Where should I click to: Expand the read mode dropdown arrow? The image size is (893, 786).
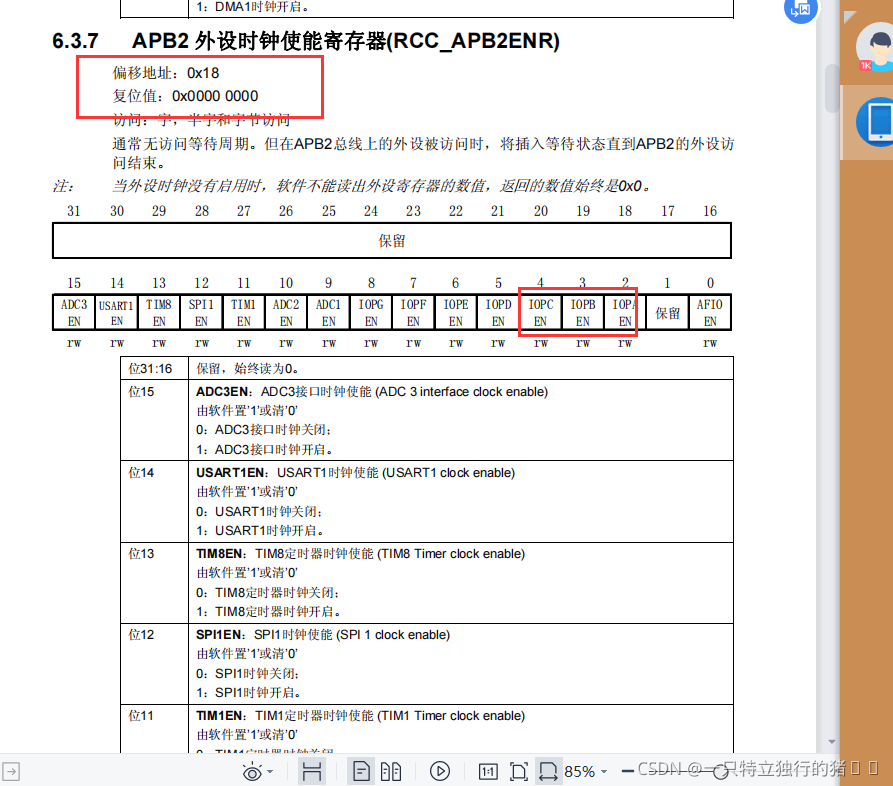point(269,770)
